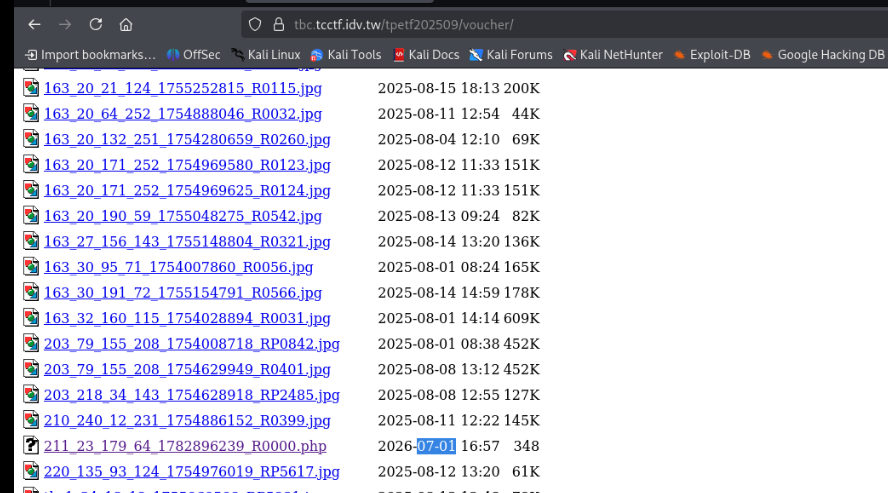Open 163_20_190_59_1755048275_R0542.jpg

tap(183, 216)
